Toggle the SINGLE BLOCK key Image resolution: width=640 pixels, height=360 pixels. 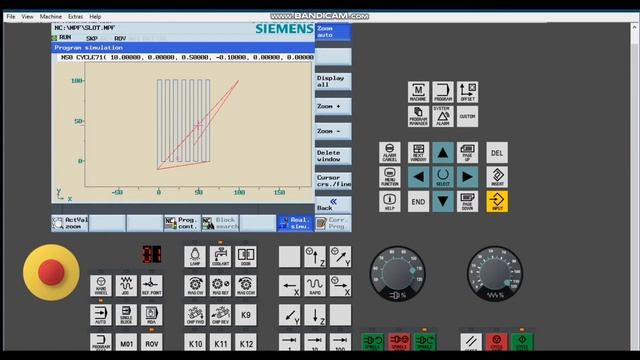pyautogui.click(x=126, y=315)
